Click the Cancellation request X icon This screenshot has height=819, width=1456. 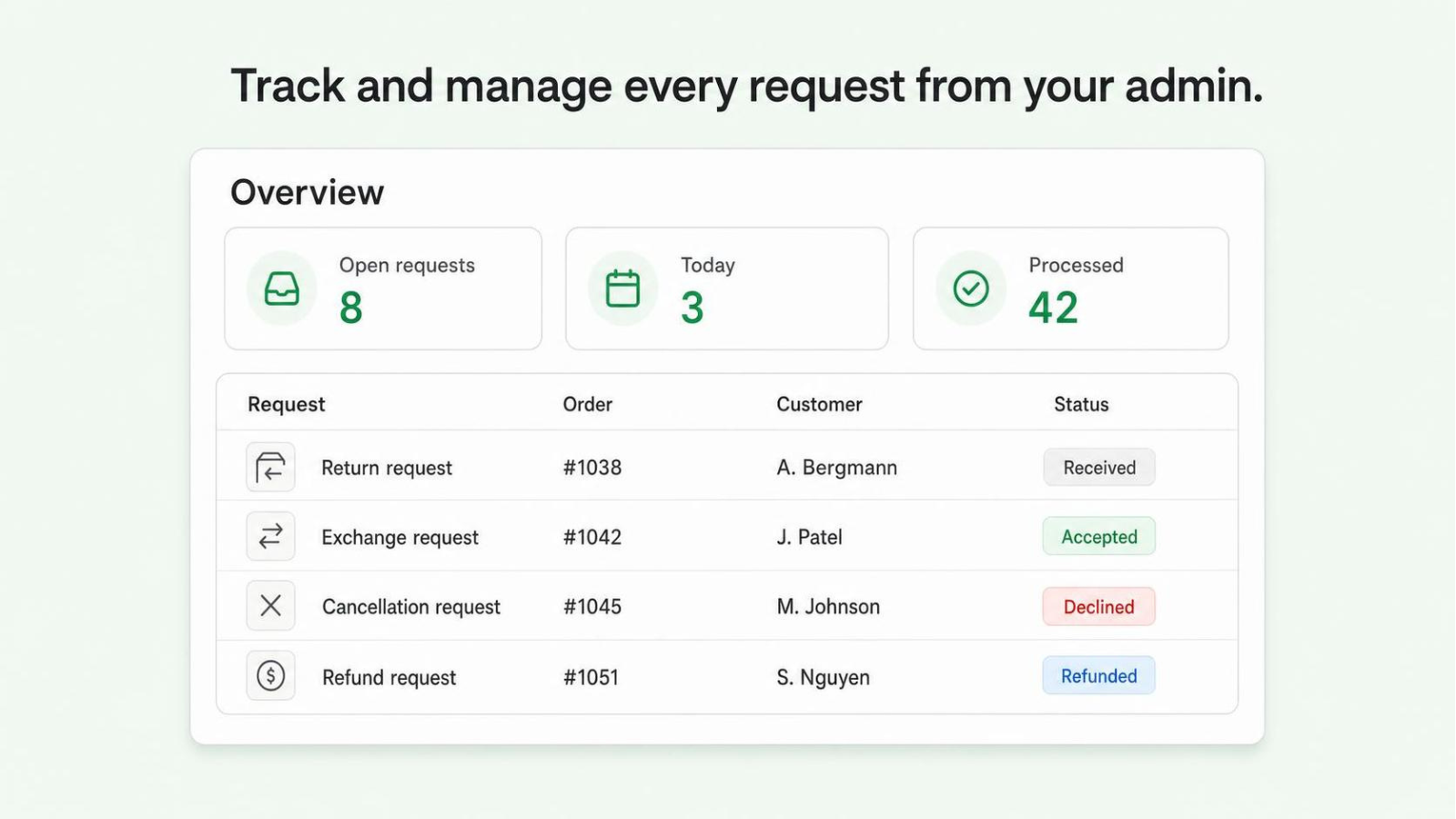[270, 605]
